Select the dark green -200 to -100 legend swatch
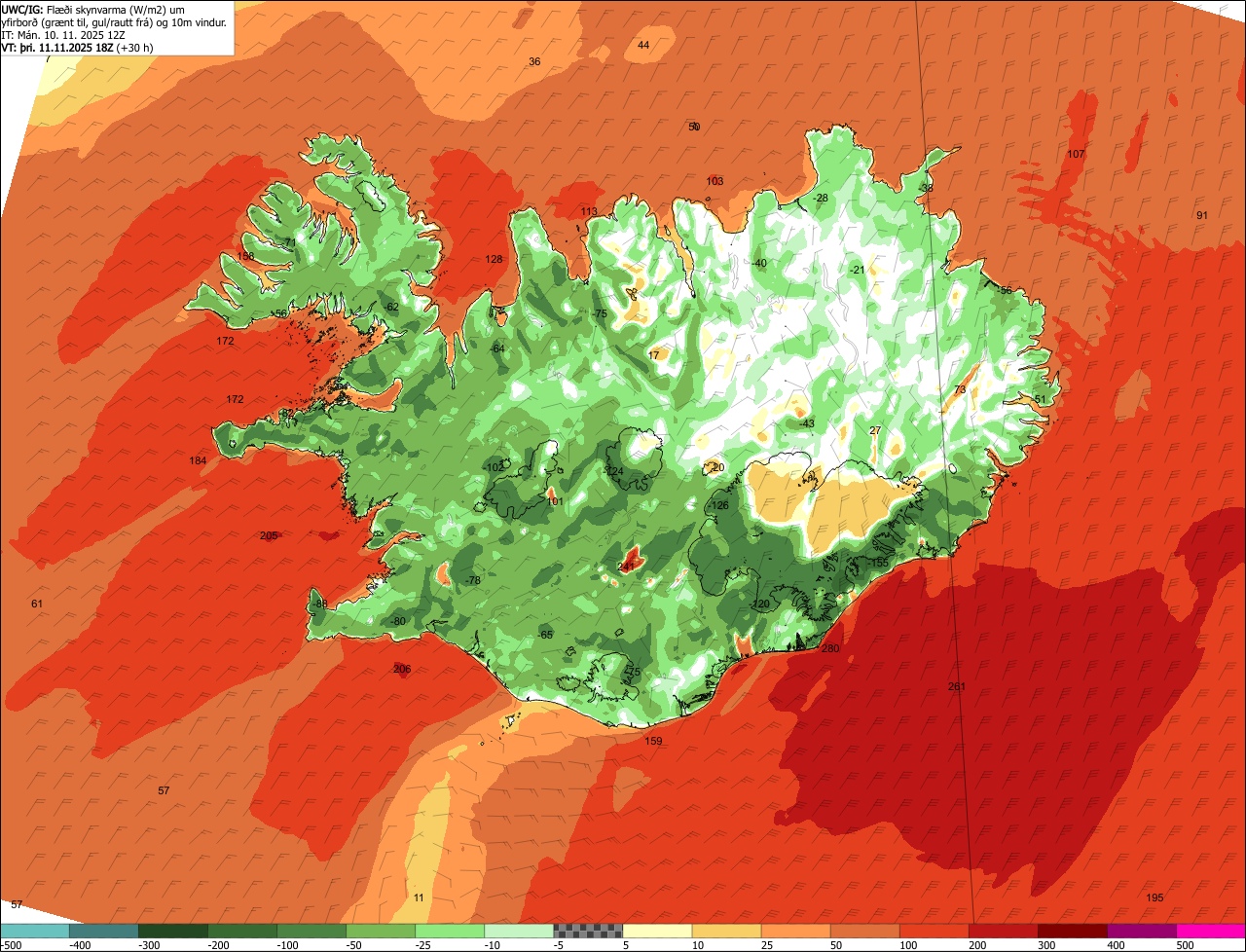 [241, 931]
